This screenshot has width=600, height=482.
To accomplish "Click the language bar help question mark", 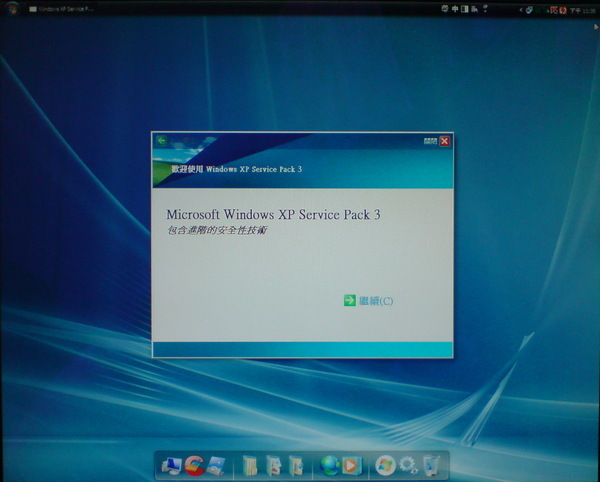I will click(x=485, y=8).
